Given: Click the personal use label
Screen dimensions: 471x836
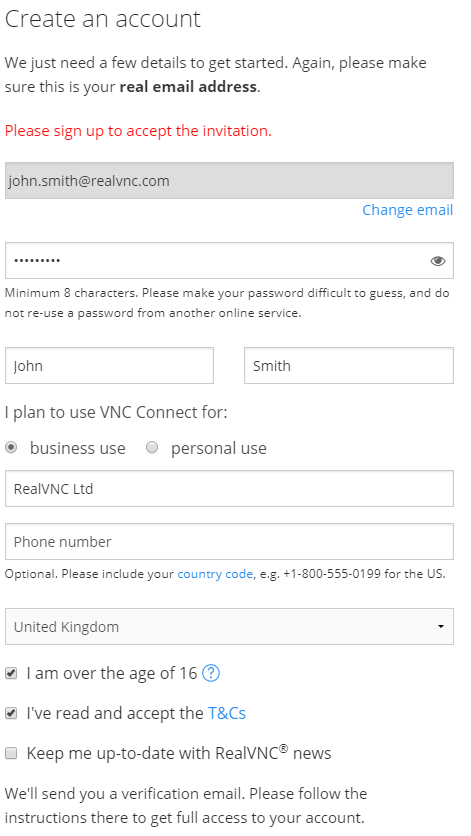Looking at the screenshot, I should [x=219, y=448].
